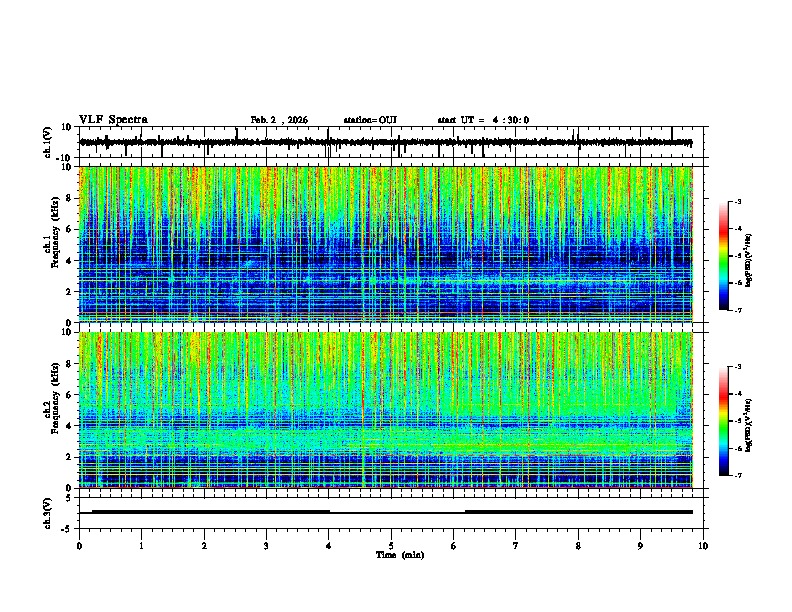Select the ch.2 "Frequency (kHz)" axis label
The height and width of the screenshot is (612, 792).
click(x=55, y=398)
